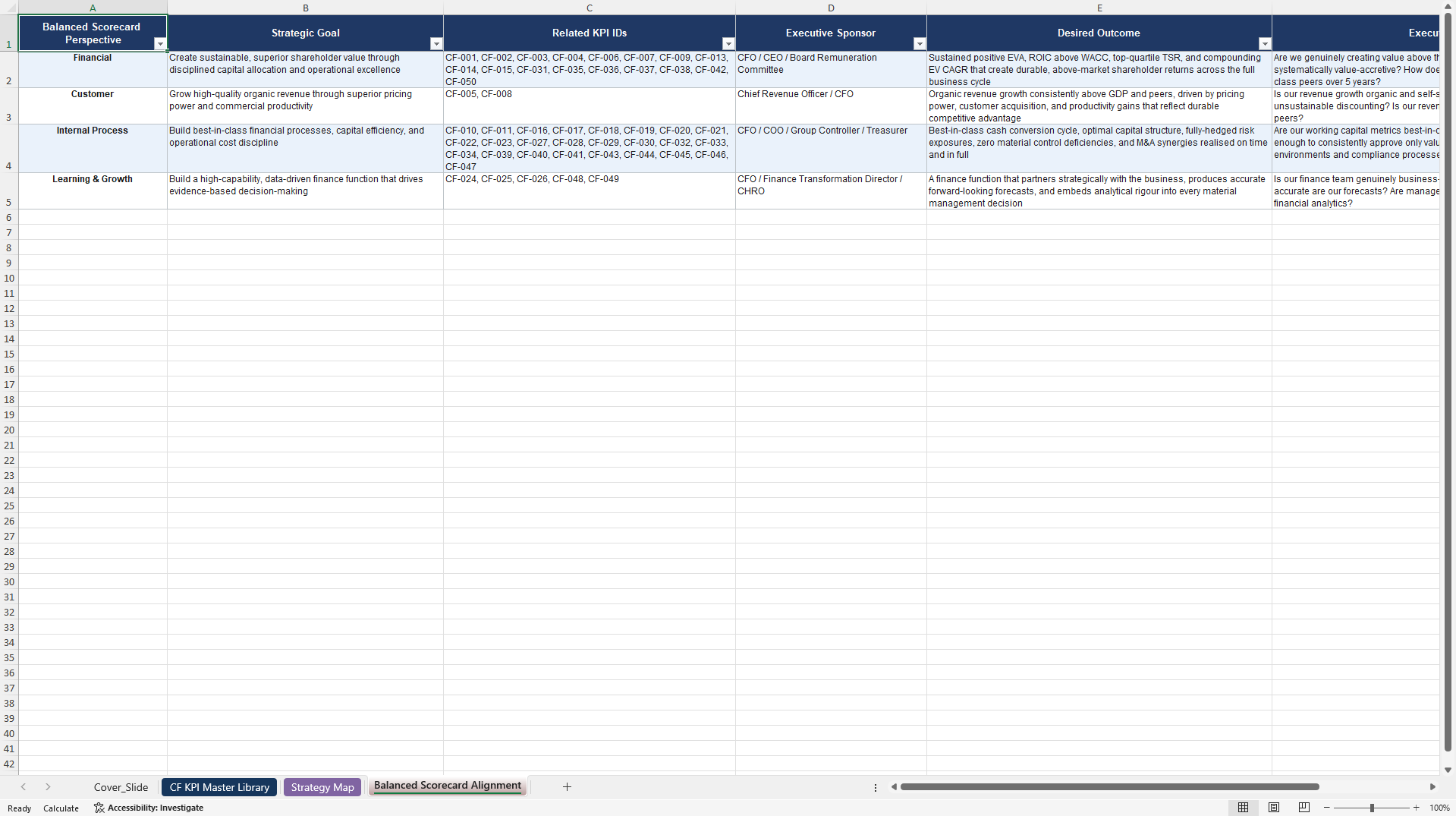Go to next sheet with right arrow
1456x816 pixels.
point(48,787)
